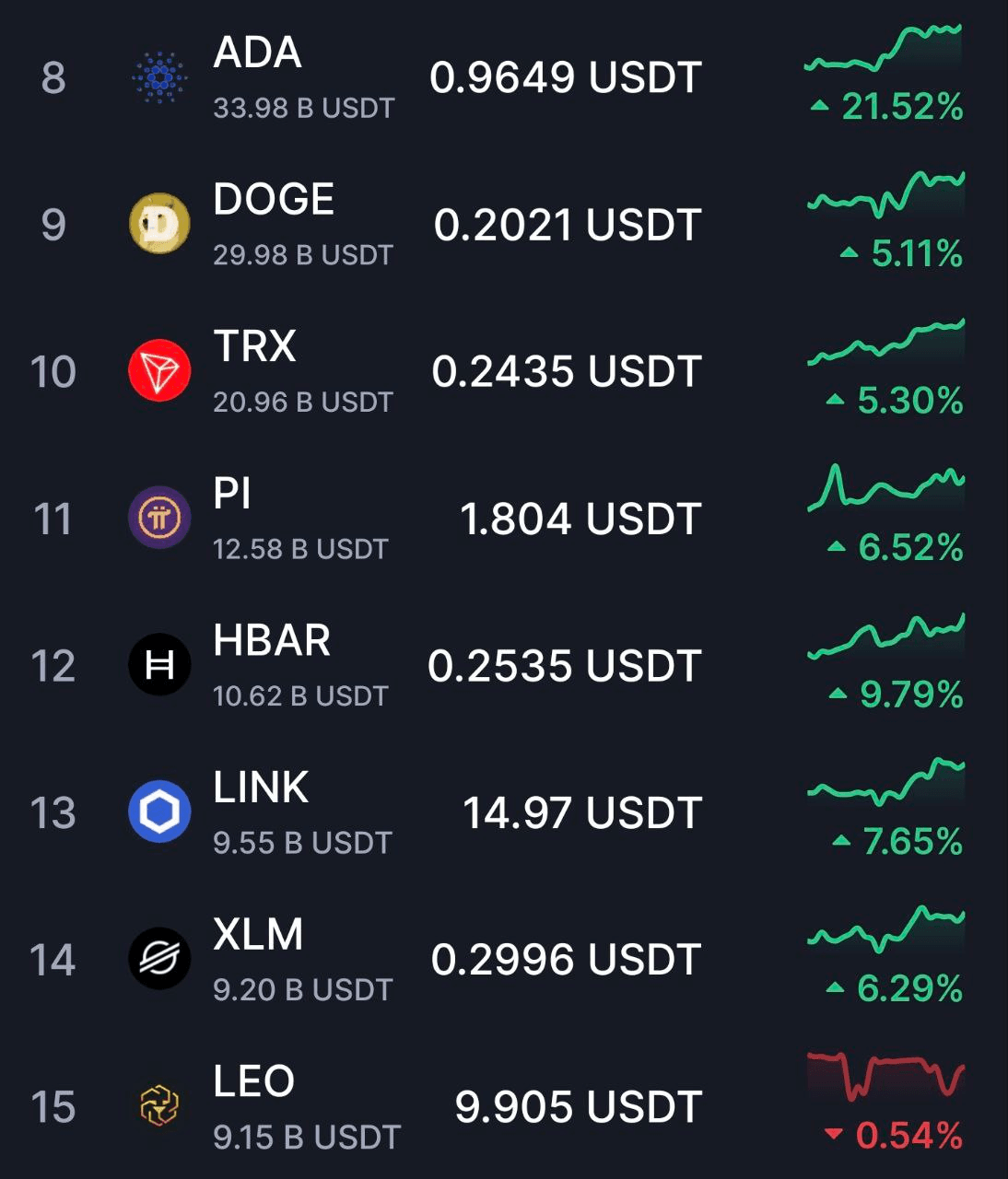Screen dimensions: 1008x1179
Task: Select the blue LINK hexagon icon
Action: pyautogui.click(x=159, y=811)
